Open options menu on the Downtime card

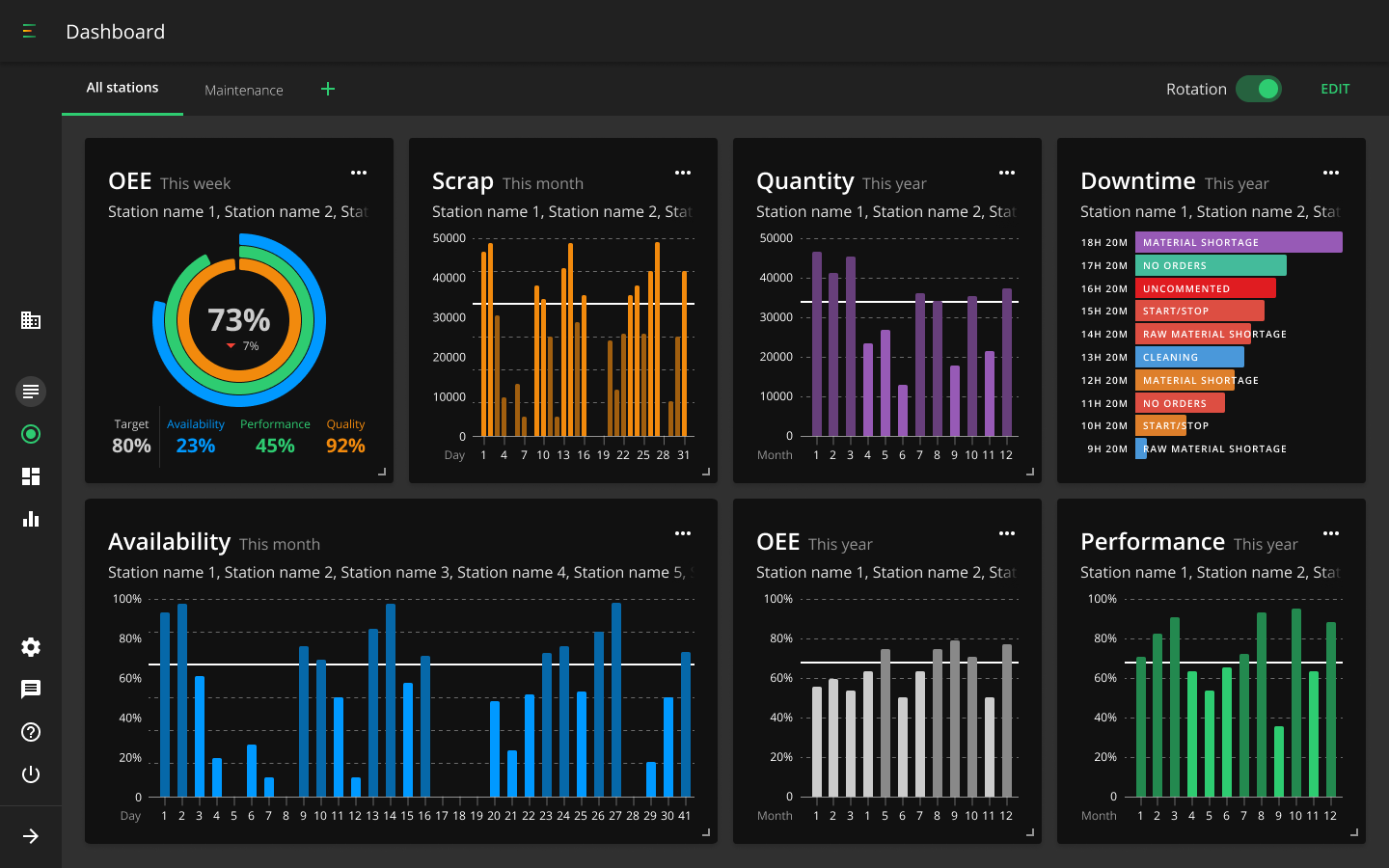pyautogui.click(x=1331, y=173)
